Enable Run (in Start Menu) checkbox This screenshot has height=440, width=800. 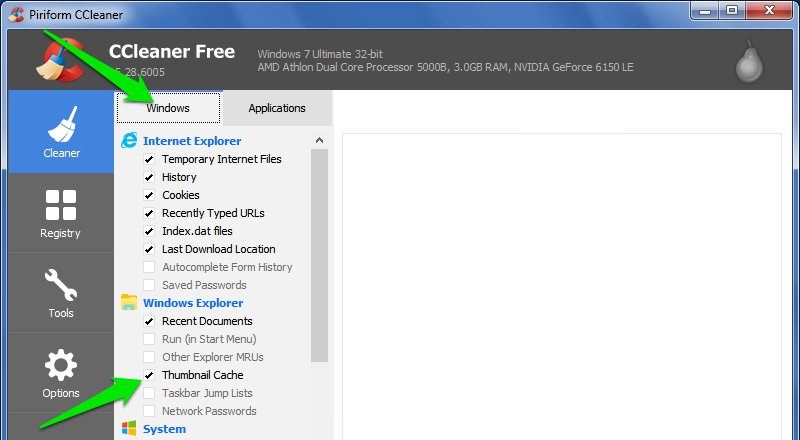(x=149, y=339)
